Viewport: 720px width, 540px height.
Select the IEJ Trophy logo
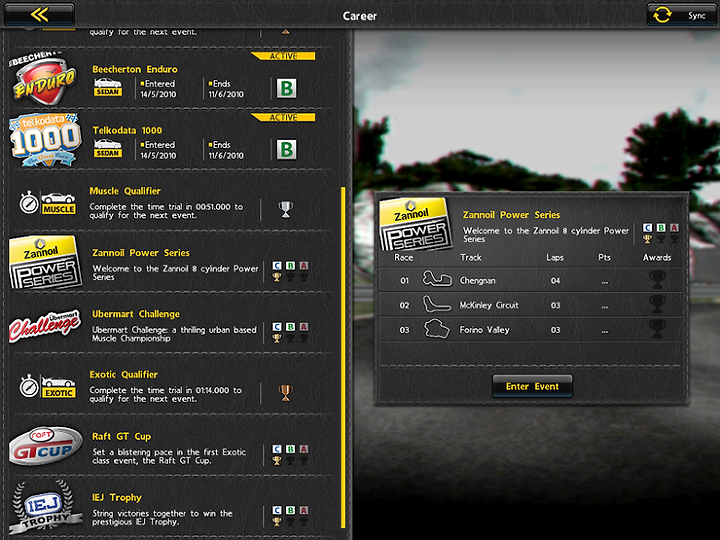coord(44,507)
